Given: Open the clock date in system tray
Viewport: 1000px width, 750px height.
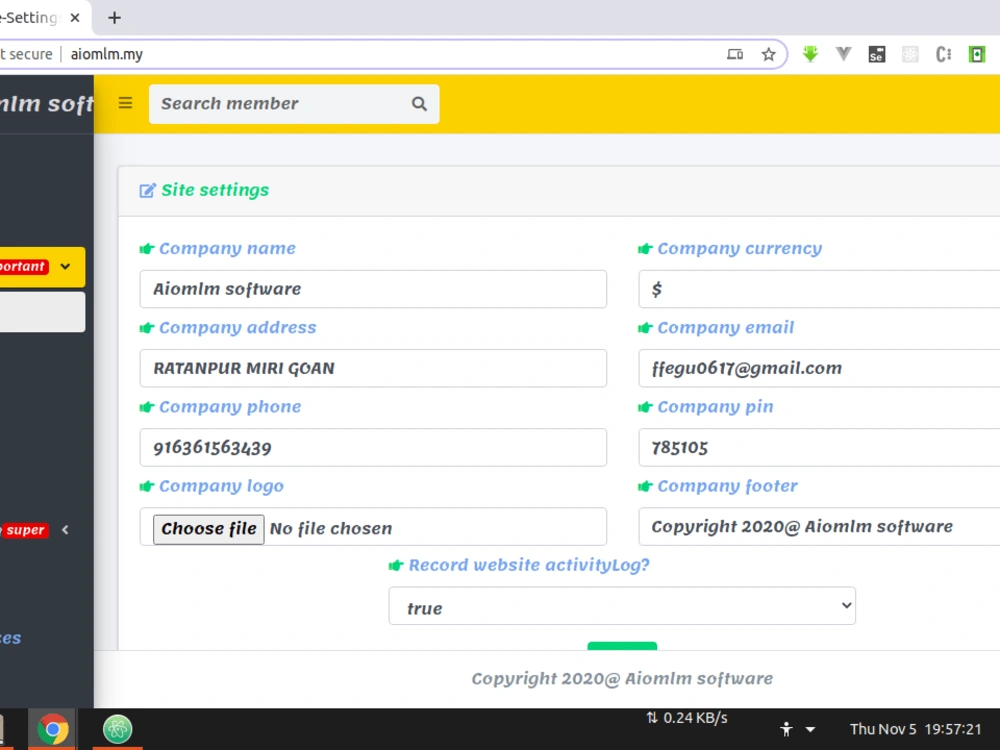Looking at the screenshot, I should tap(915, 729).
